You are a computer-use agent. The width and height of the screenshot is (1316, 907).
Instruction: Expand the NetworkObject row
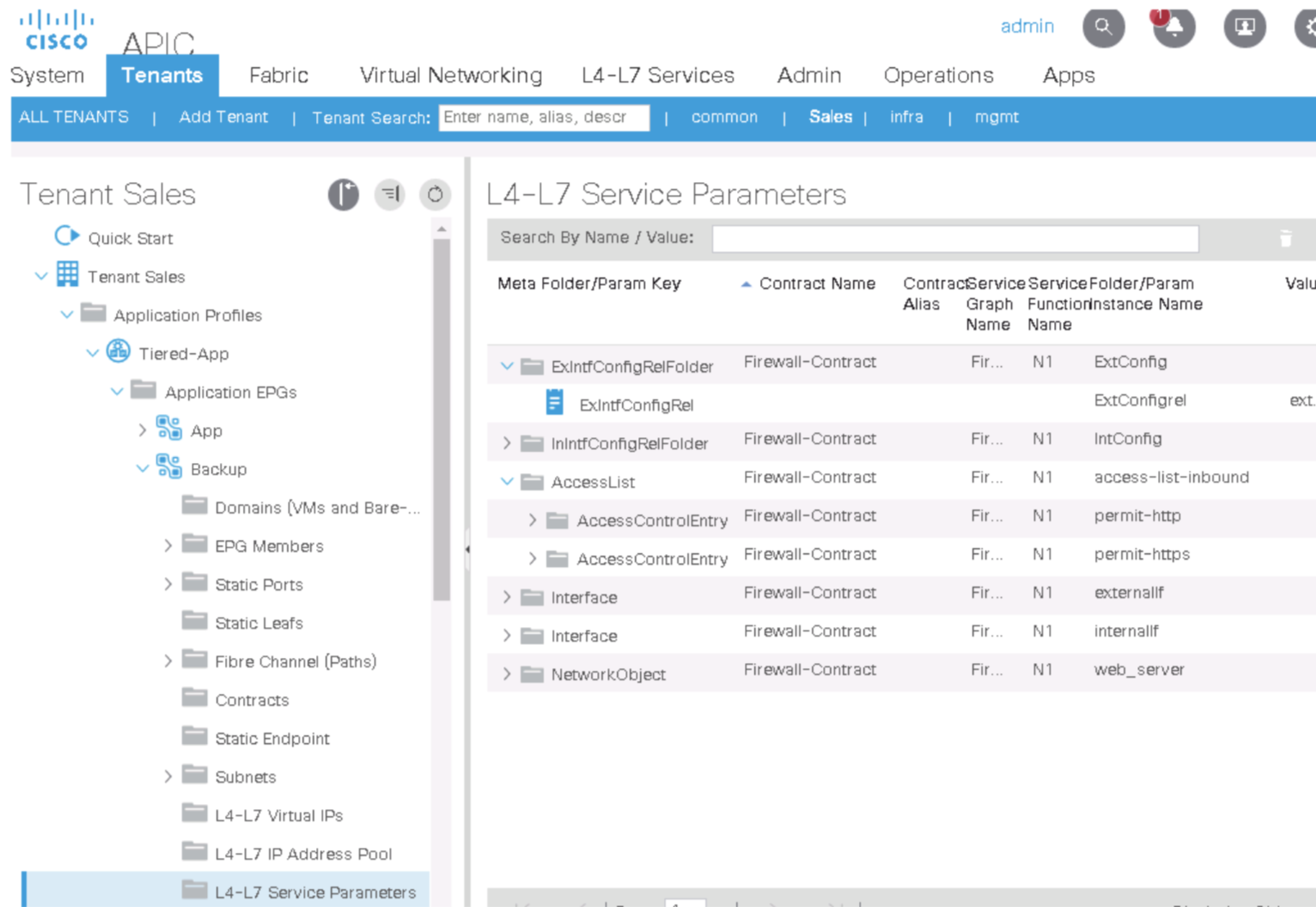[507, 674]
